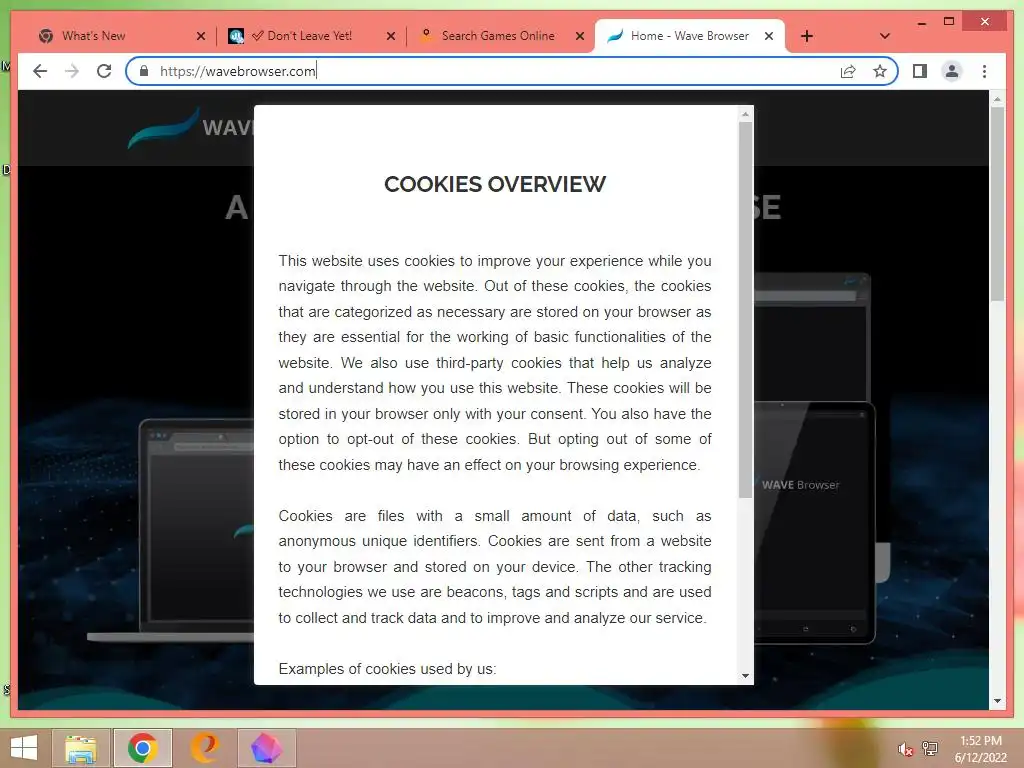Open the user profile avatar menu

(952, 71)
